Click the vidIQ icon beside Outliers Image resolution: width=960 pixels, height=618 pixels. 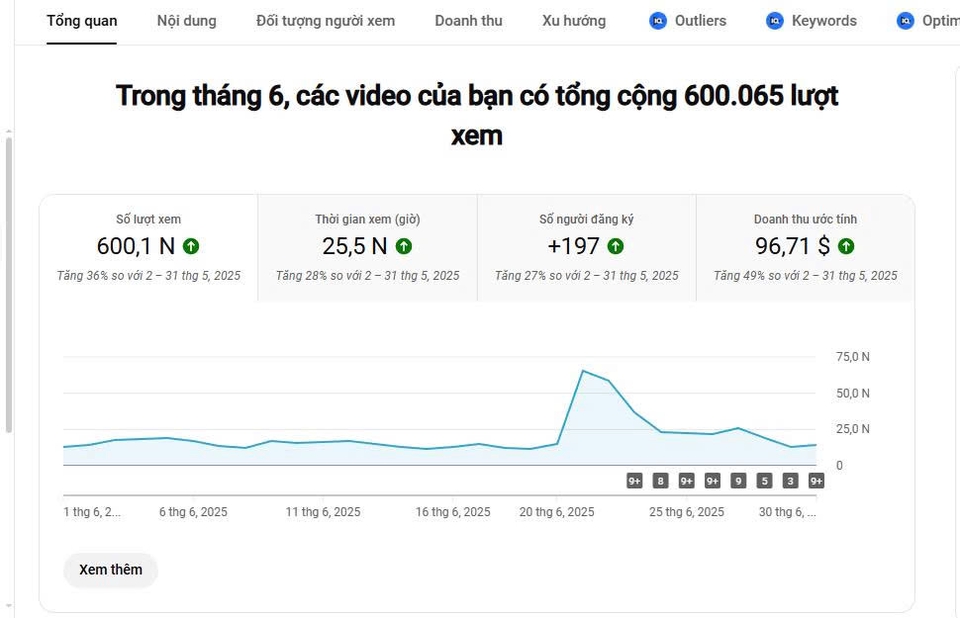[x=658, y=21]
